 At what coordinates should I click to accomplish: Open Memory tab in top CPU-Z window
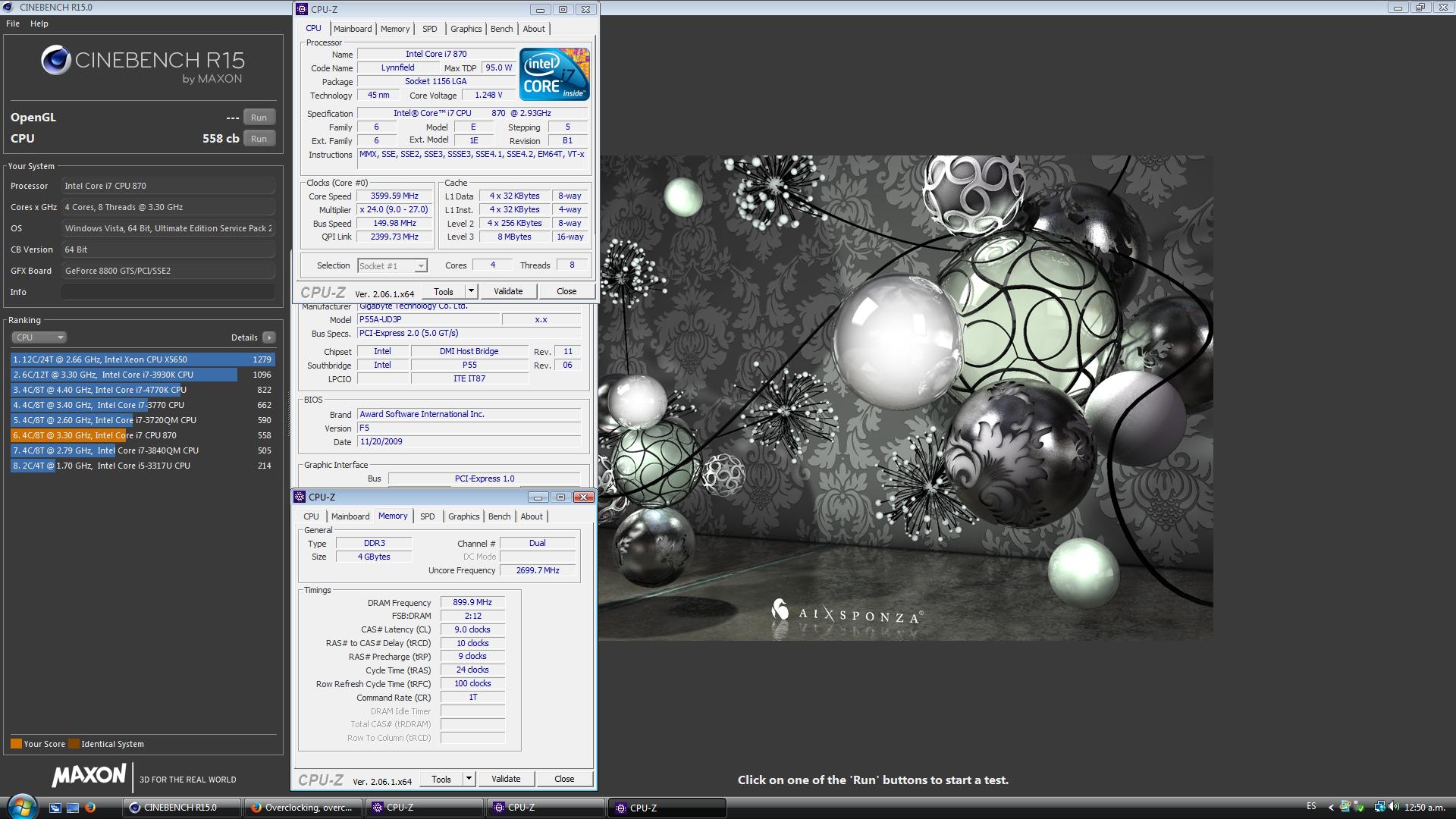coord(395,29)
